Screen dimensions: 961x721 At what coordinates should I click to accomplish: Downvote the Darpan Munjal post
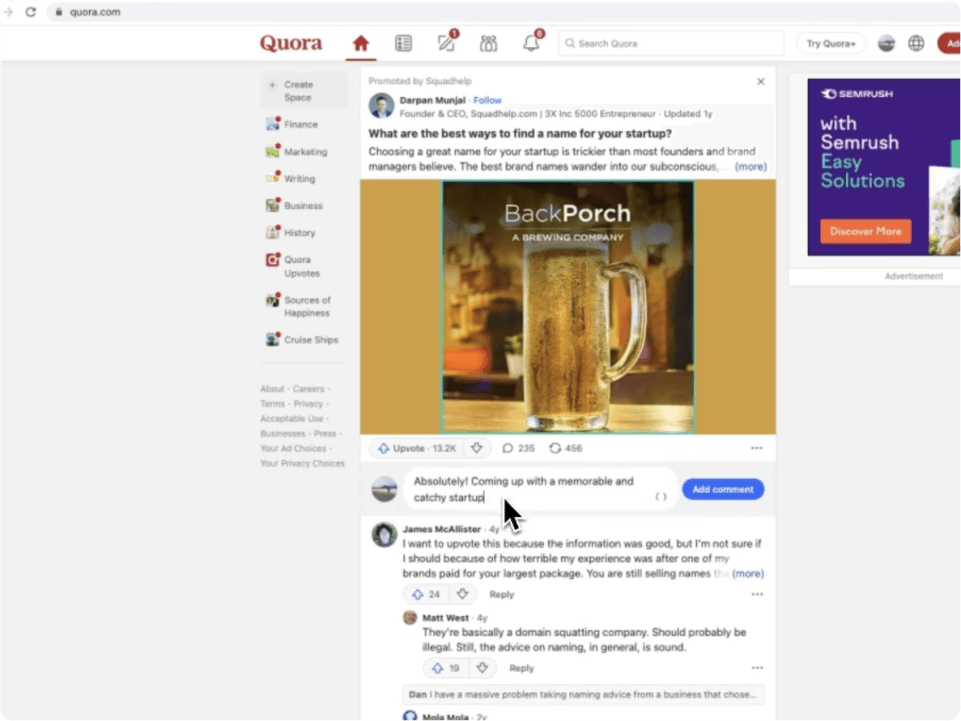477,448
